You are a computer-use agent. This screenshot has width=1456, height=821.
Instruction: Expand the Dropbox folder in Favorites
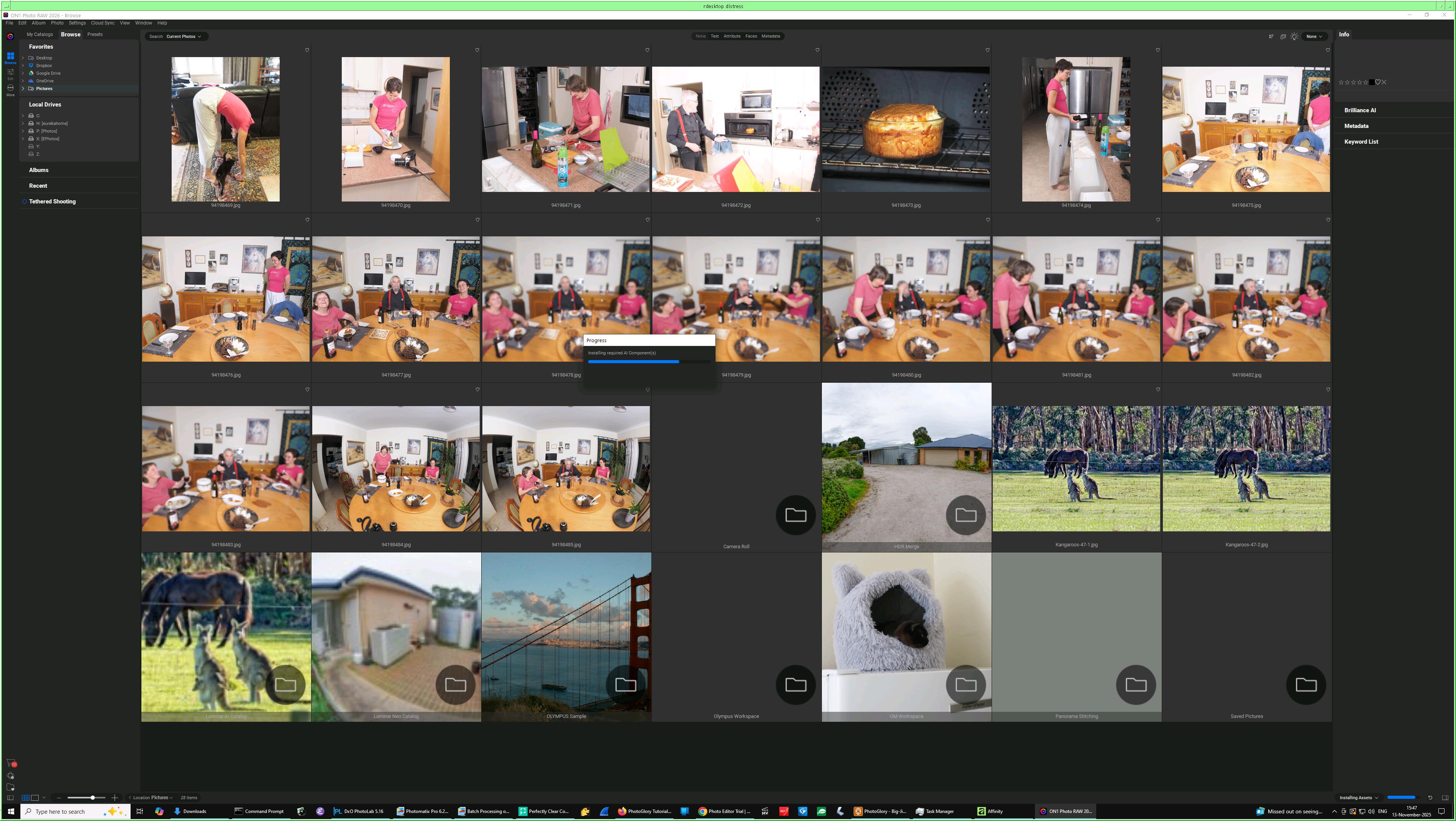coord(23,66)
